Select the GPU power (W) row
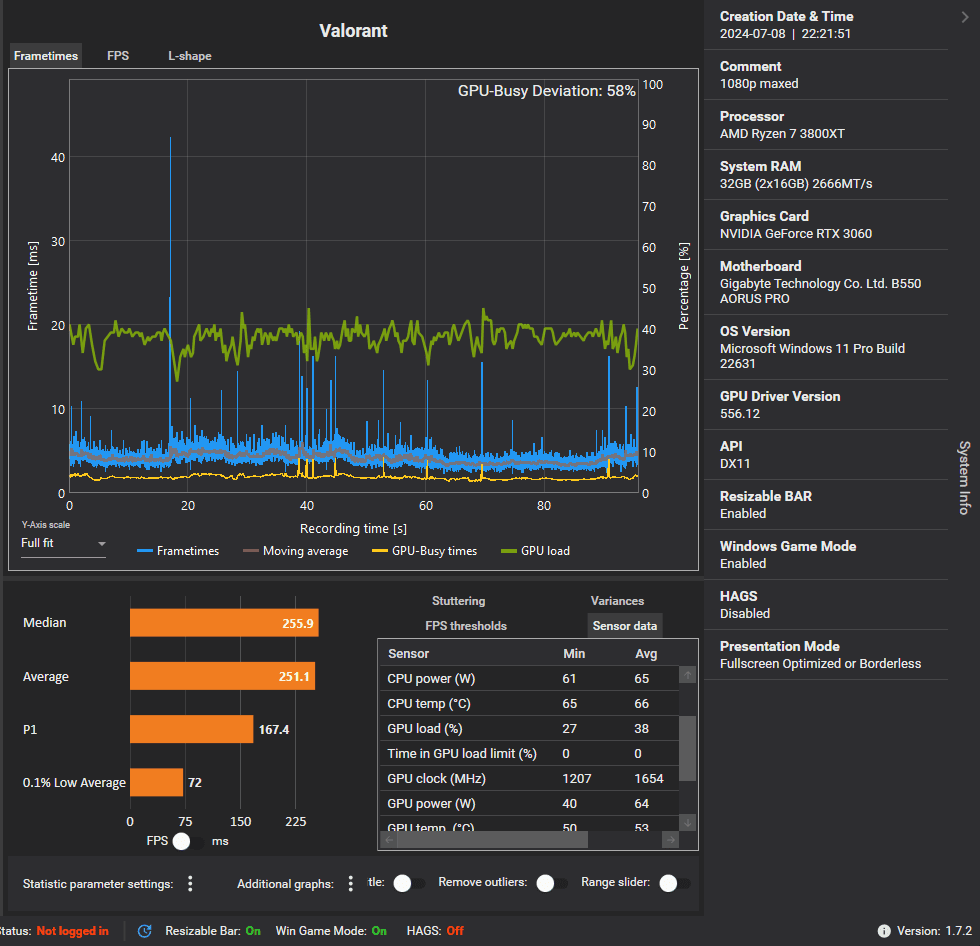980x946 pixels. click(x=529, y=804)
